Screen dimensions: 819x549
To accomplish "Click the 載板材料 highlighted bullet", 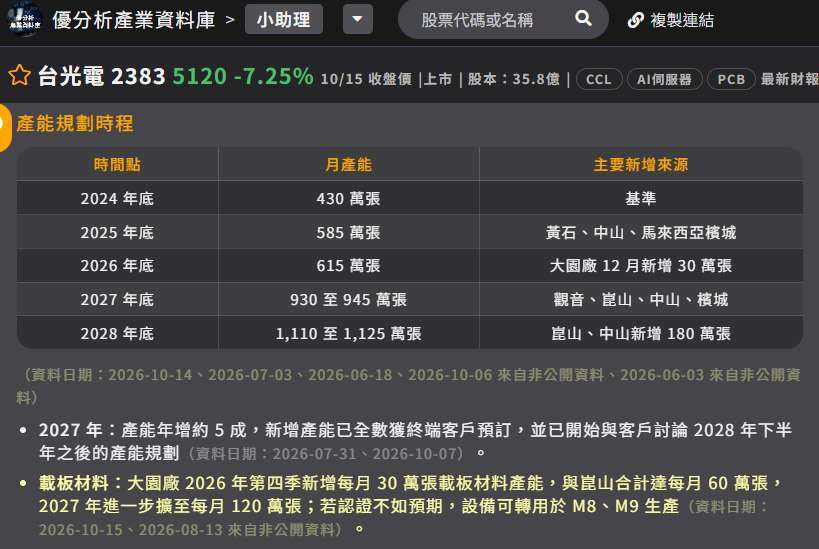I will 410,506.
